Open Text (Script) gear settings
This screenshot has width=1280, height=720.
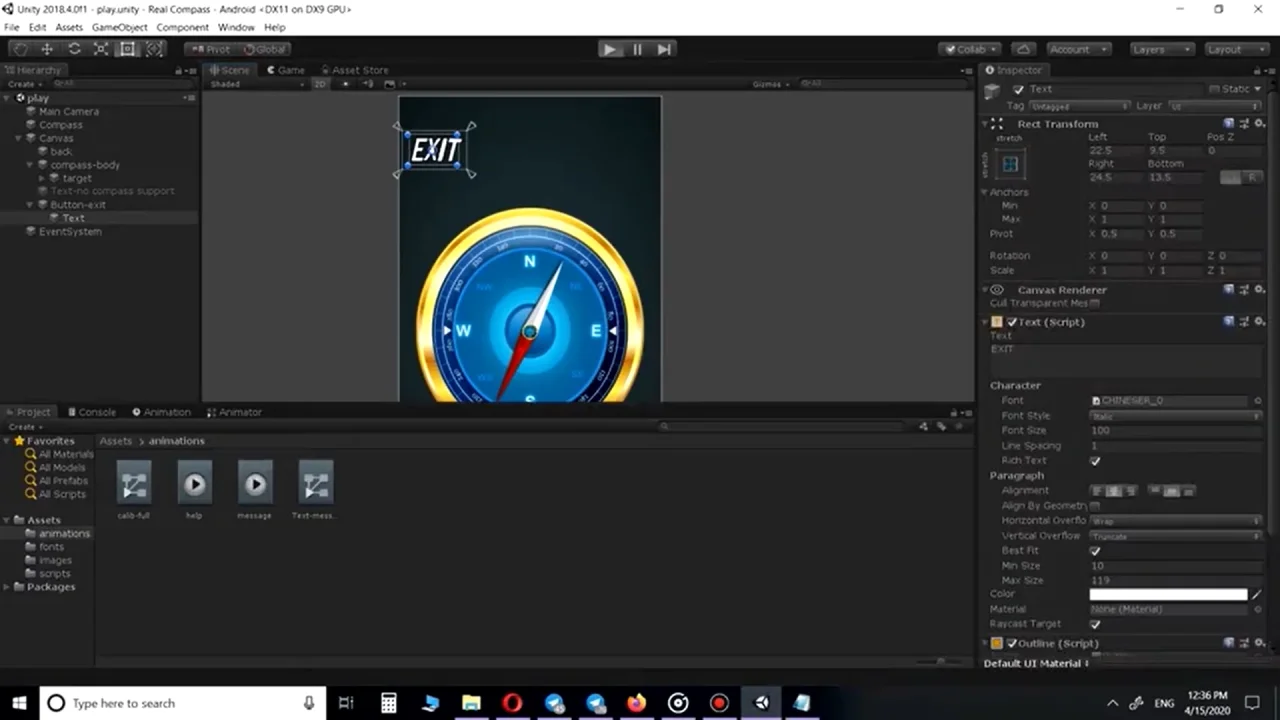pos(1260,322)
